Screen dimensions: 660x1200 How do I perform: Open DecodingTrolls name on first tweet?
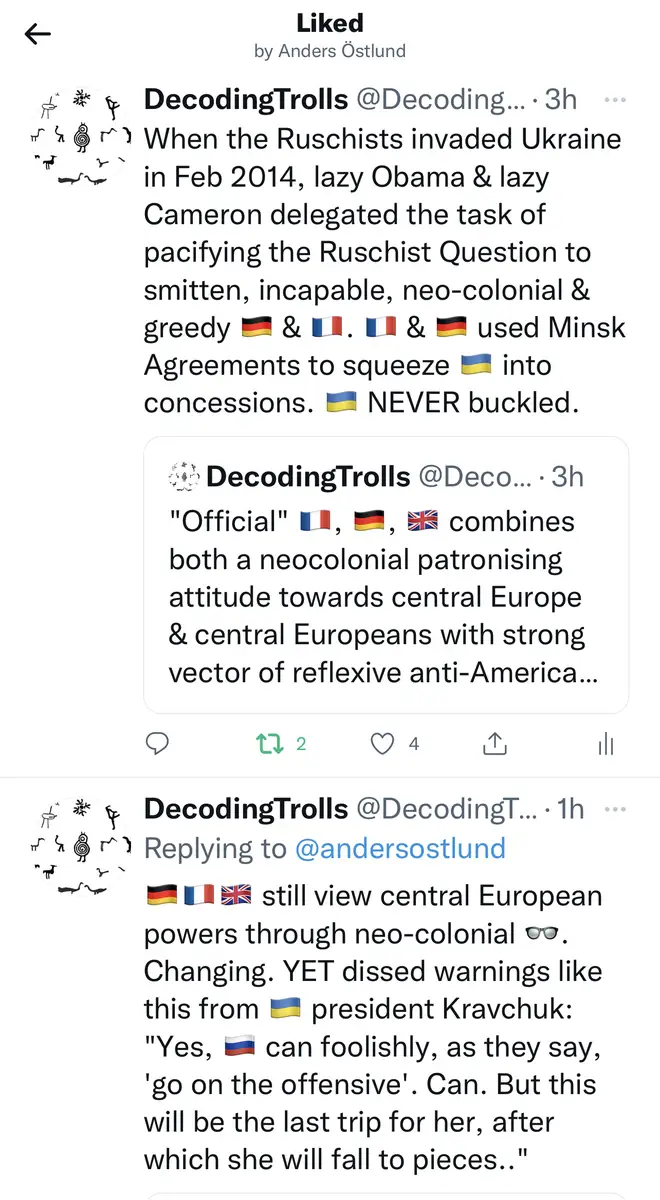point(246,99)
